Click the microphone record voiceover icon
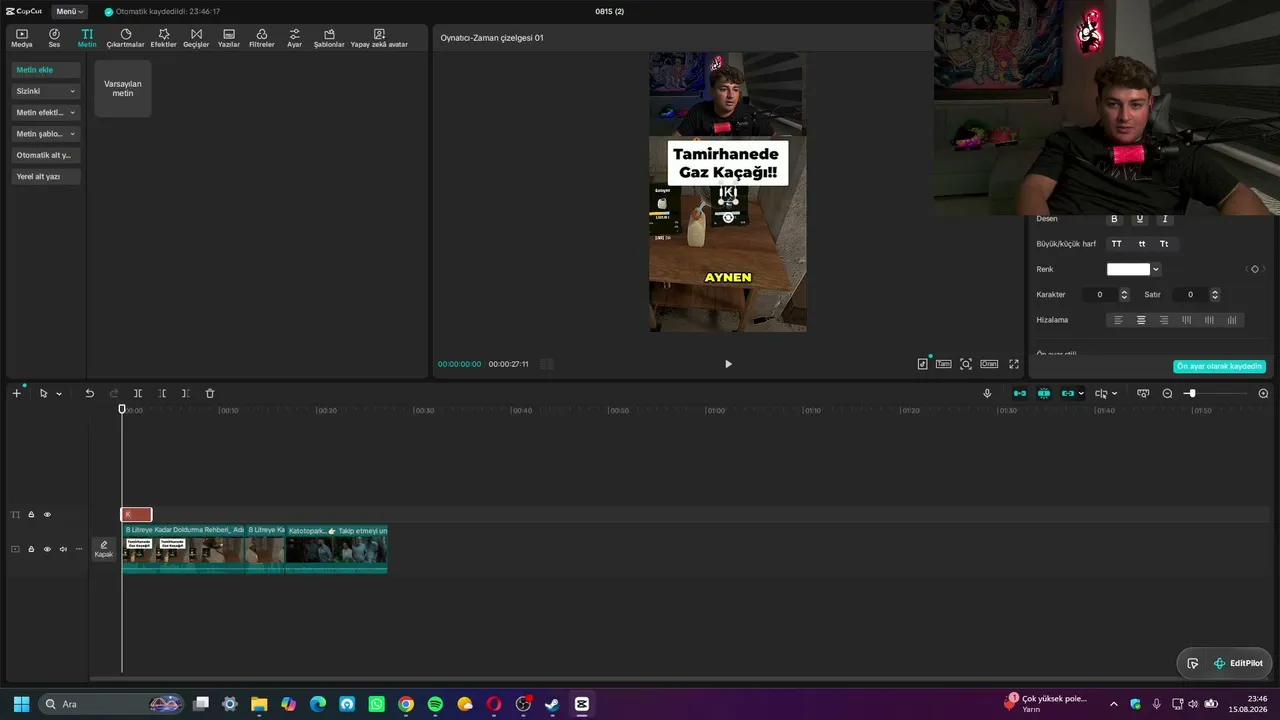 click(x=987, y=393)
